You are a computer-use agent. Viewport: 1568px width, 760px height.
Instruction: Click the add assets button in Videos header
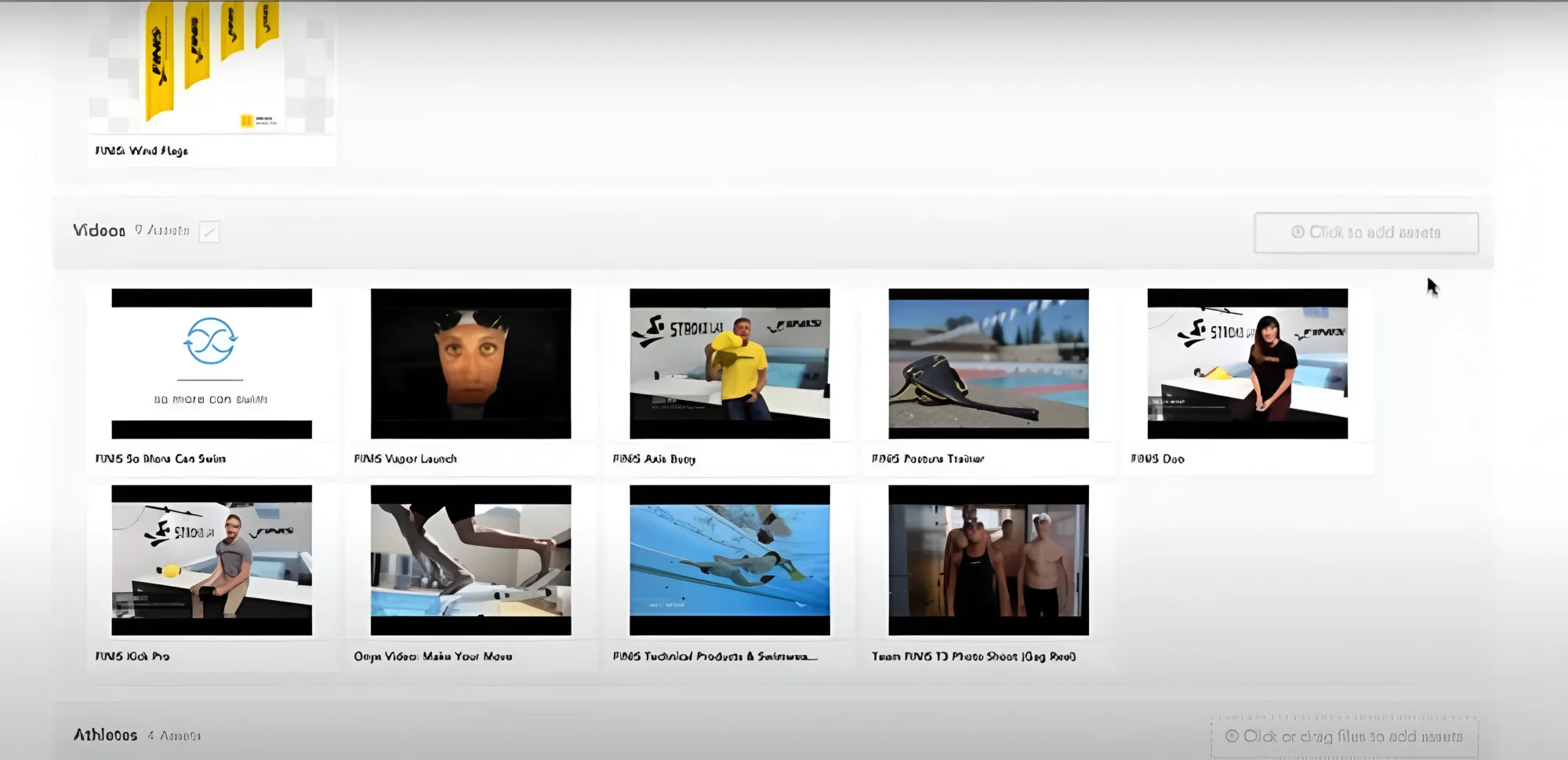pos(1366,232)
